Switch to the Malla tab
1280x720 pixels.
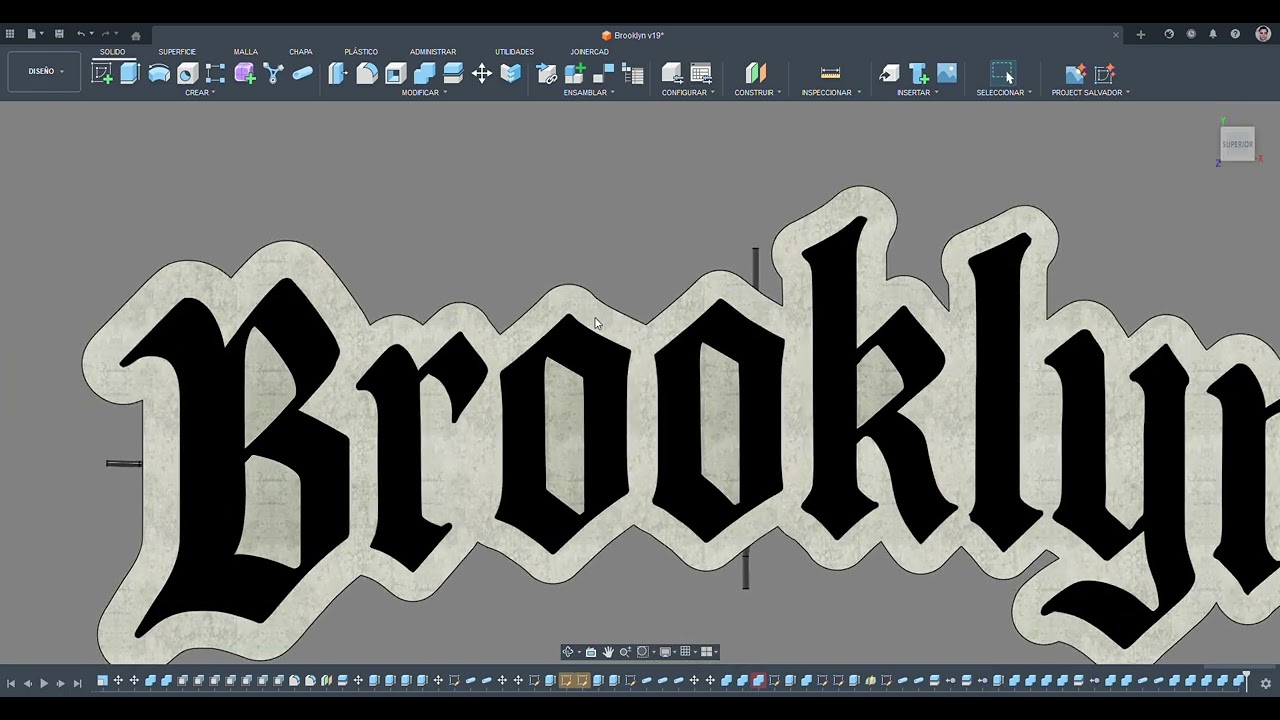point(246,52)
